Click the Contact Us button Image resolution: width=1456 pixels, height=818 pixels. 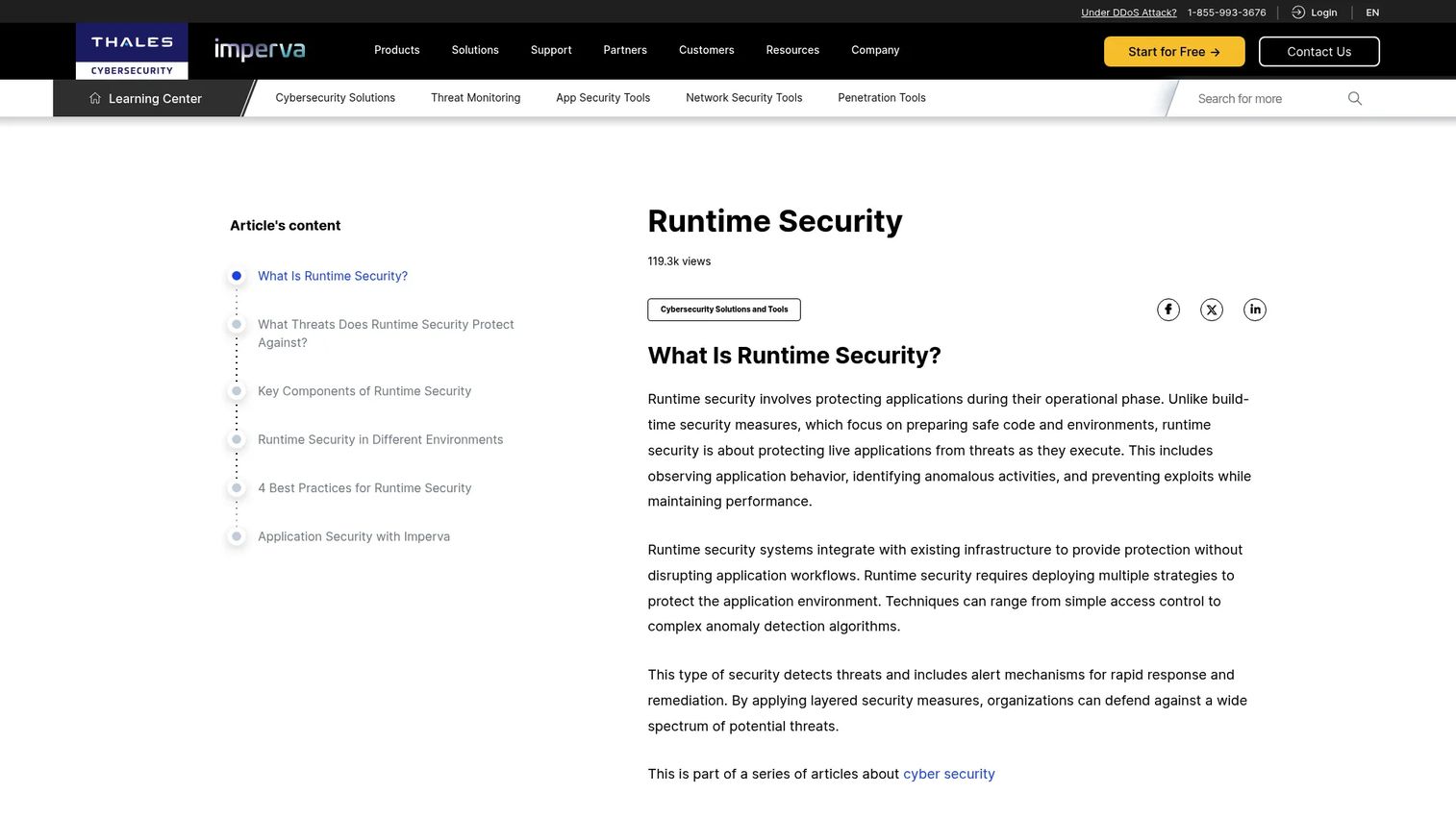[1319, 52]
